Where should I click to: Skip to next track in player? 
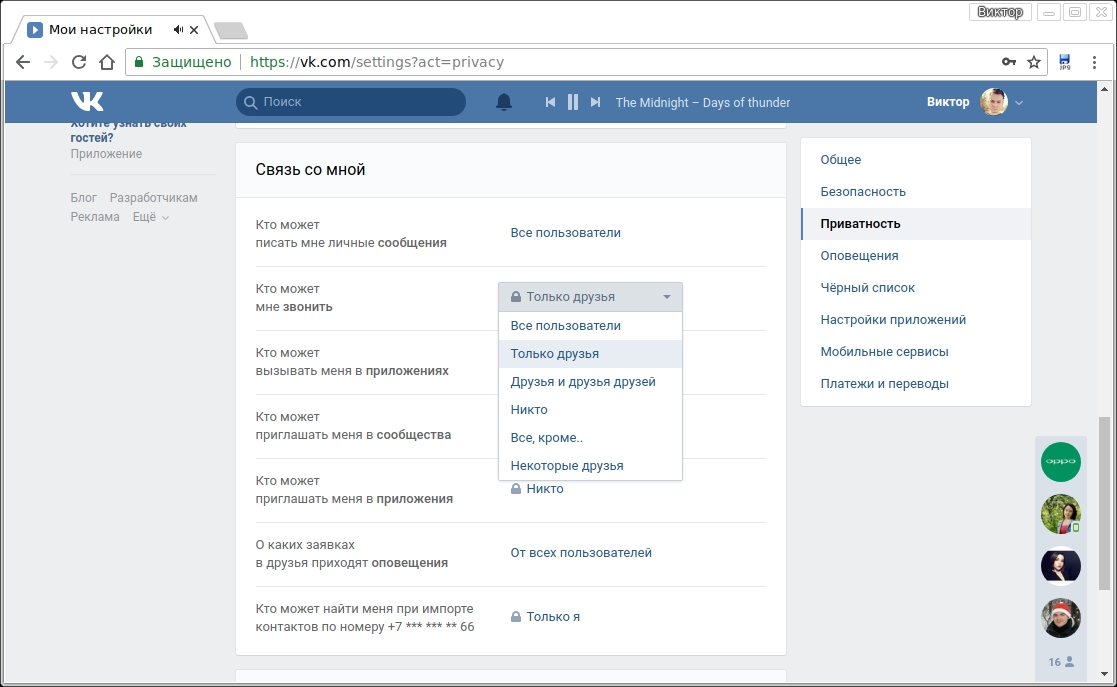(x=596, y=102)
